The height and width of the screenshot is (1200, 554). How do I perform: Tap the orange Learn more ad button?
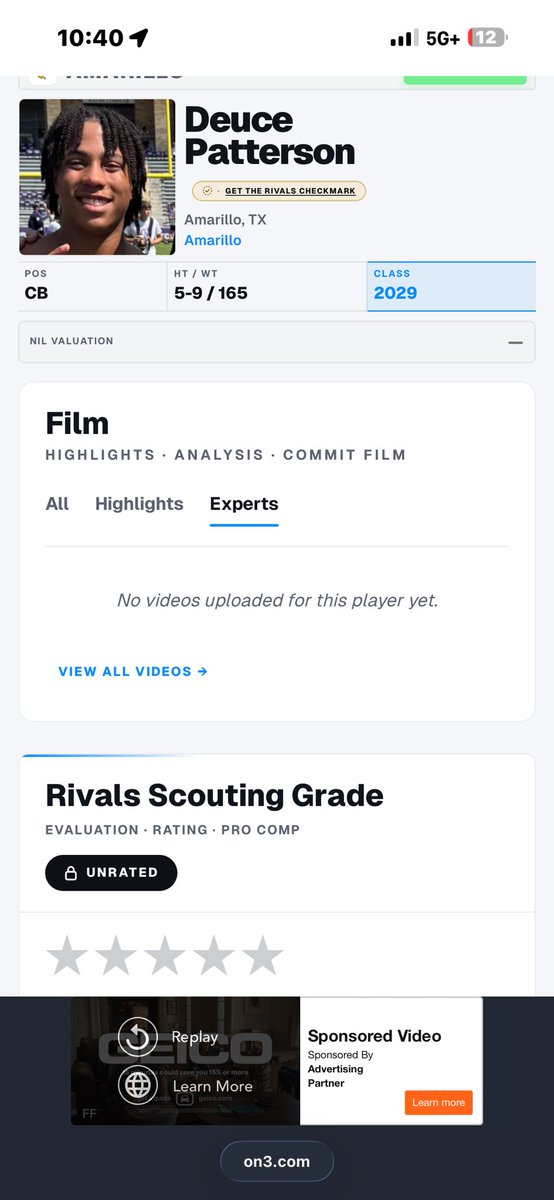click(439, 1102)
